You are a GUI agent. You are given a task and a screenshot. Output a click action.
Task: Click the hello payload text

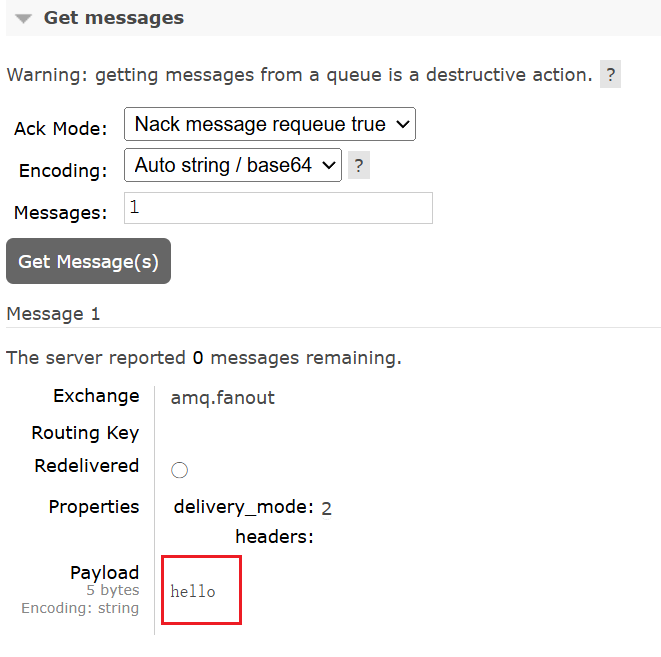pyautogui.click(x=193, y=592)
